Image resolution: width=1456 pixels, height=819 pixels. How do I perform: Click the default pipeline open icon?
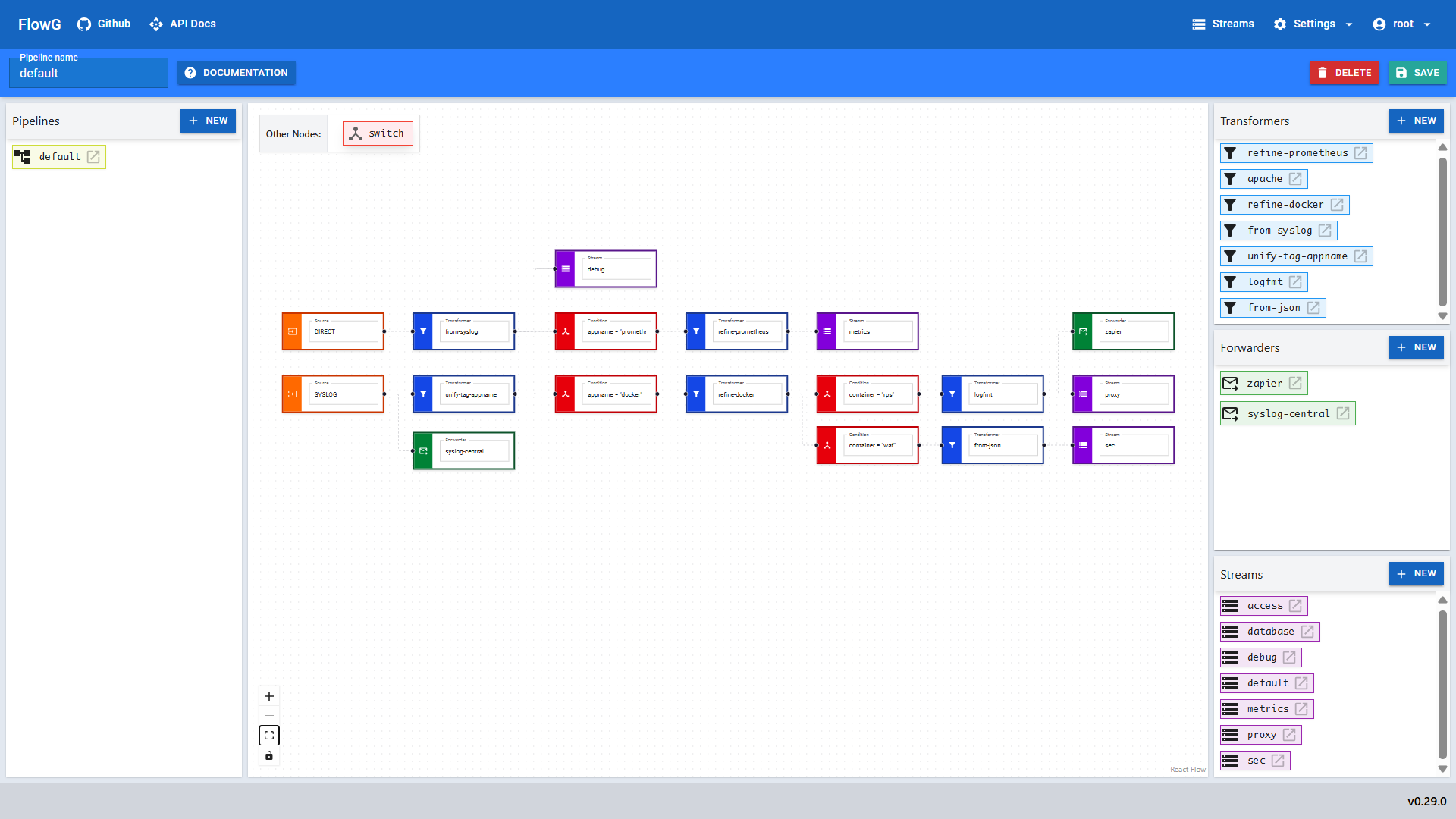[93, 157]
